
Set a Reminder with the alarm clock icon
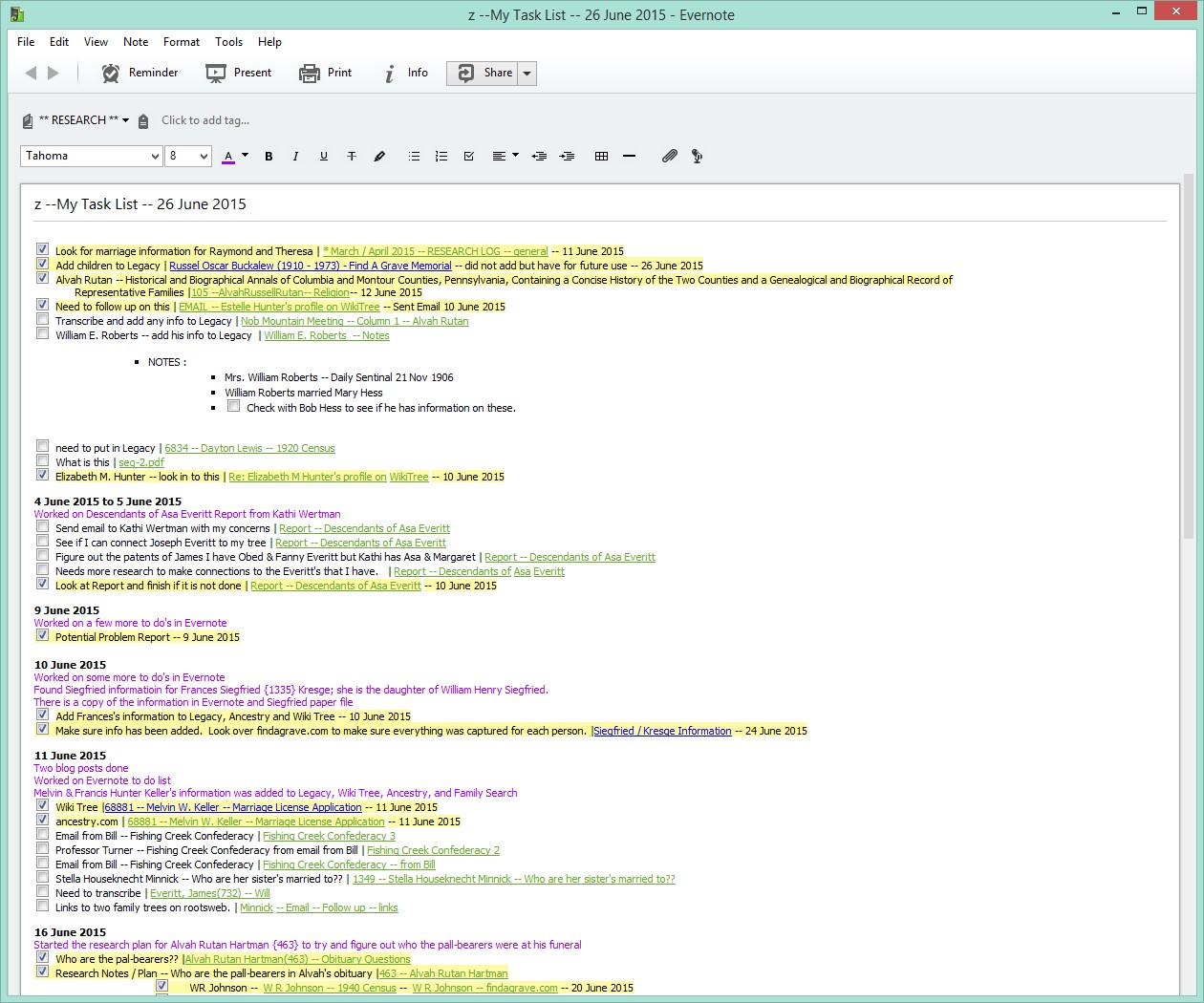point(111,73)
